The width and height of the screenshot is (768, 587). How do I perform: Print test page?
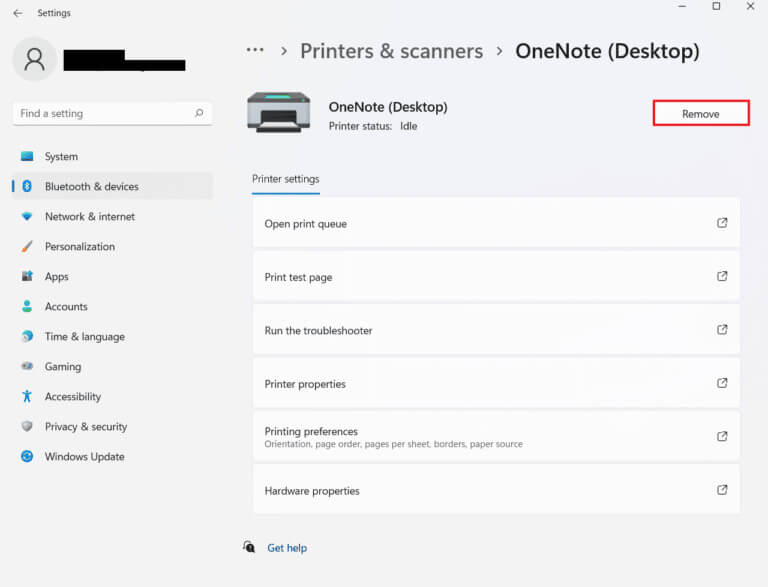[x=496, y=277]
